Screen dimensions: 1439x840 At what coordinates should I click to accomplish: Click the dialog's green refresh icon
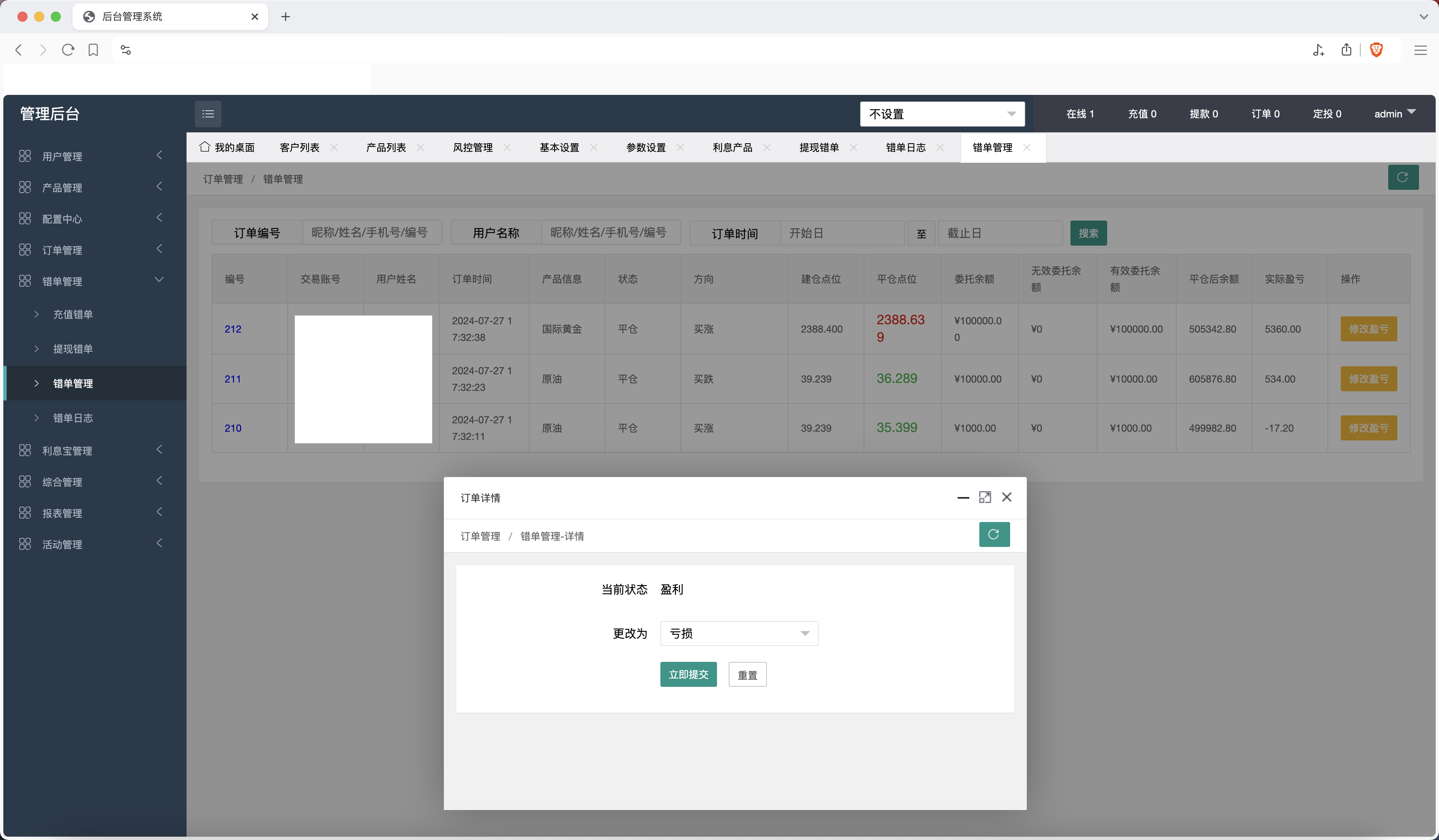pyautogui.click(x=994, y=534)
